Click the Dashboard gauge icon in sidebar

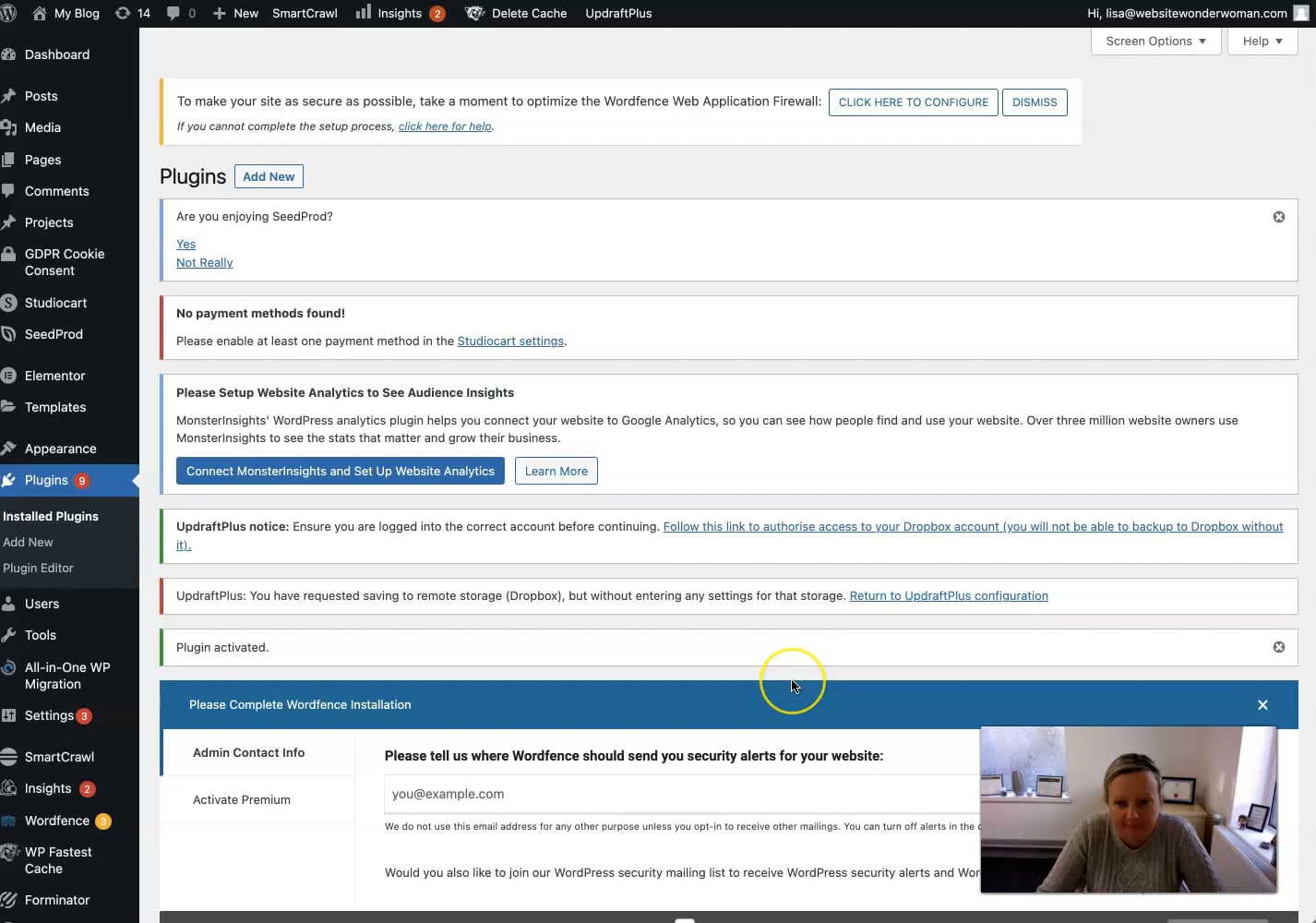[8, 54]
